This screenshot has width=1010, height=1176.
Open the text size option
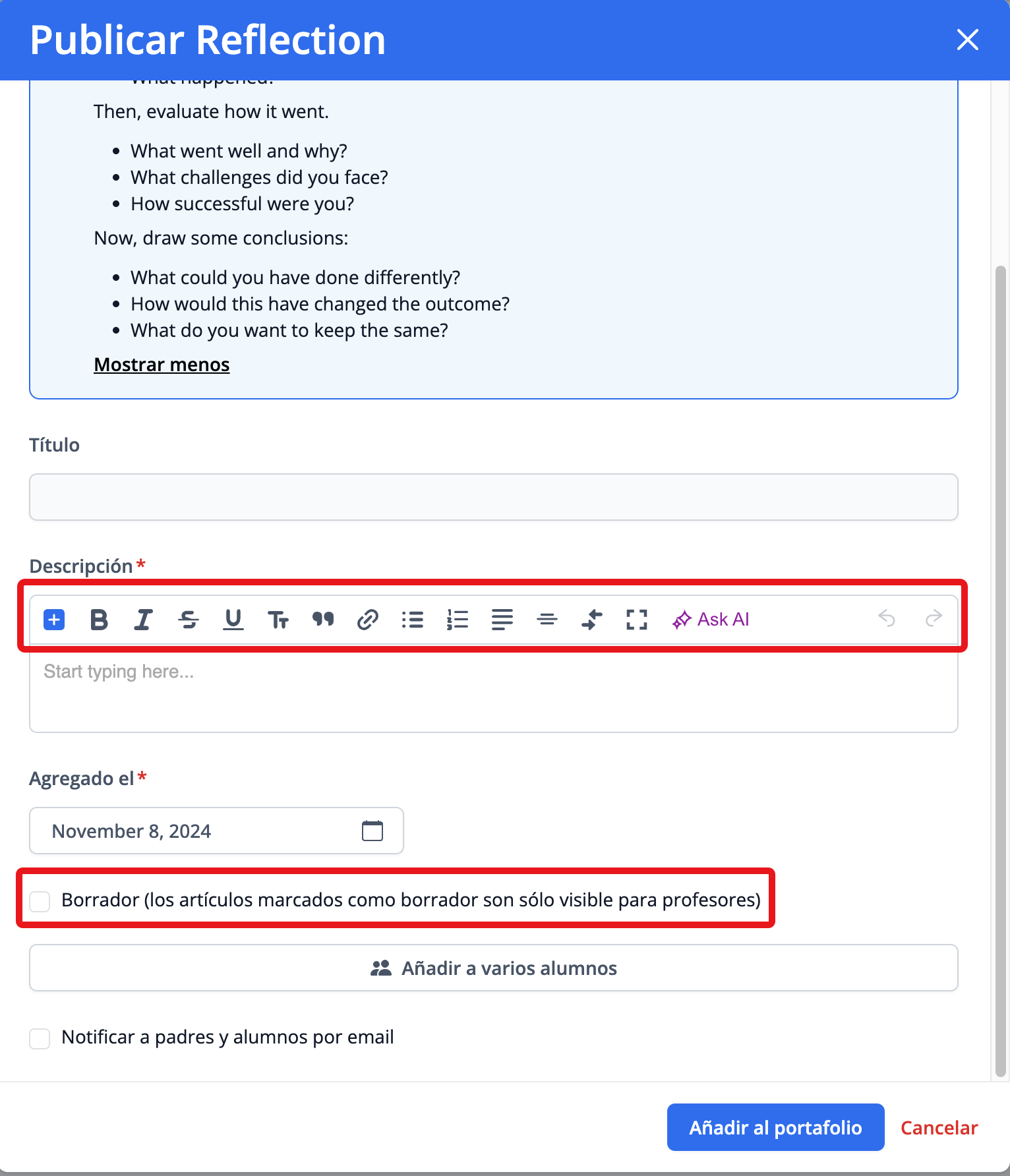tap(278, 620)
